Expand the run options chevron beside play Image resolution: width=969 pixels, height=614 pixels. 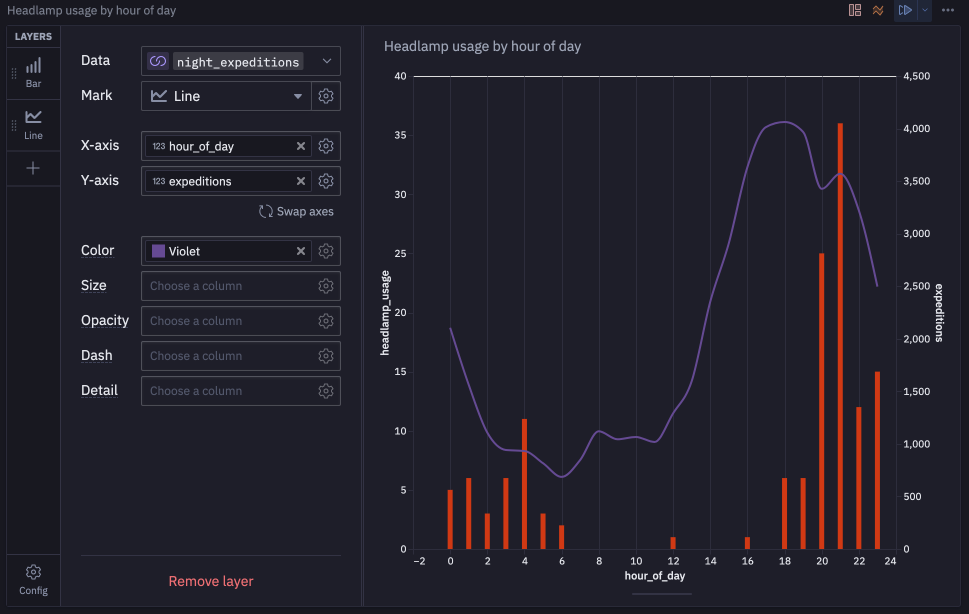[x=925, y=11]
